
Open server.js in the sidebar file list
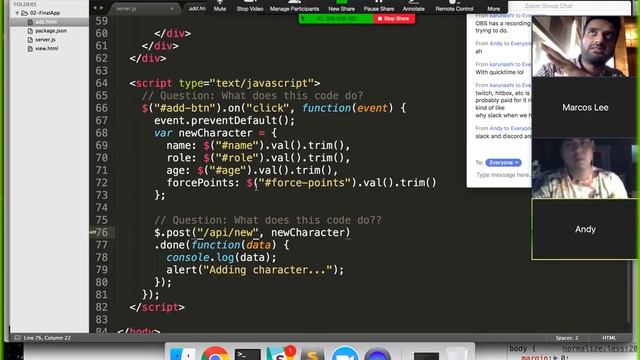tap(45, 40)
